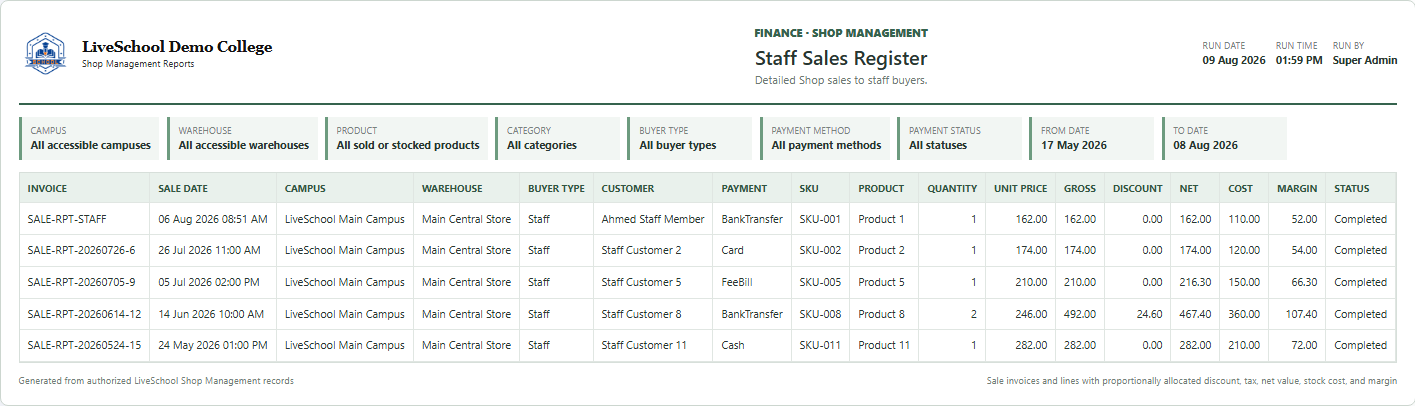This screenshot has height=407, width=1416.
Task: Click the margin value 107.40
Action: point(1301,314)
